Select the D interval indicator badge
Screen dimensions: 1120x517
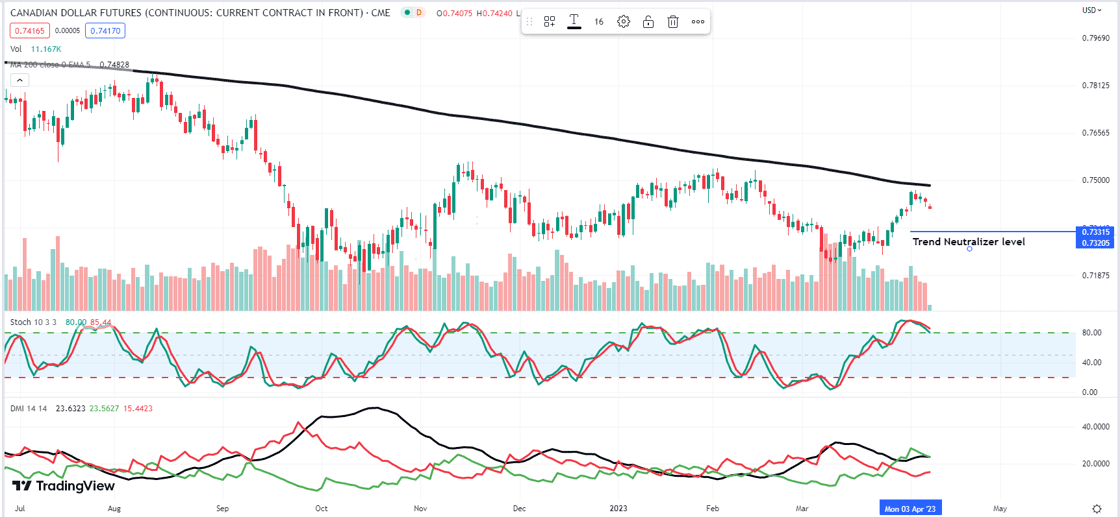click(419, 13)
